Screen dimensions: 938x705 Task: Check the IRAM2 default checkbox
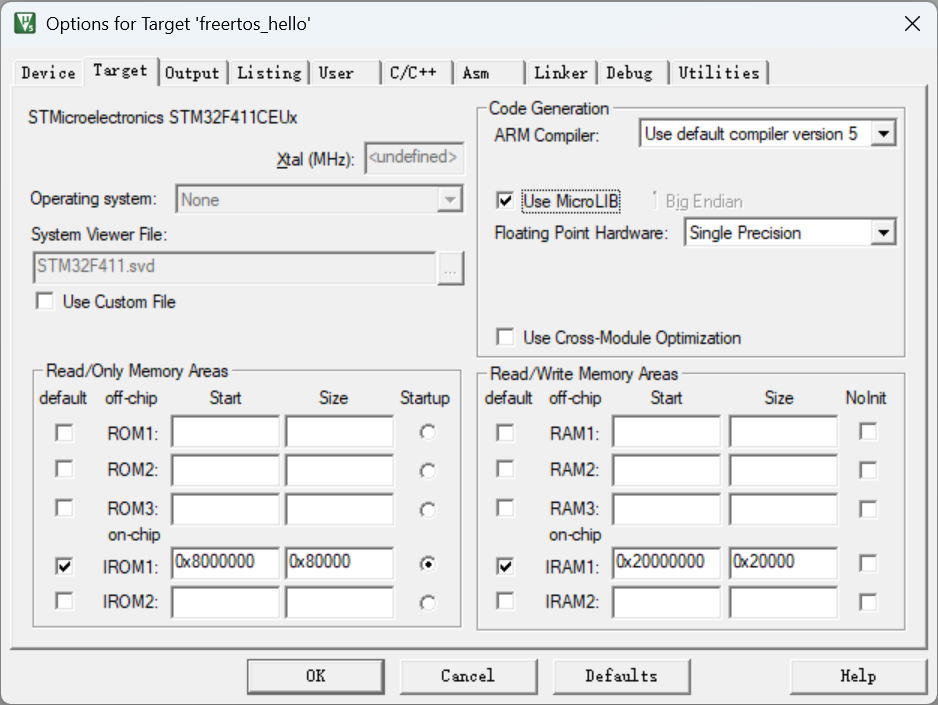[x=505, y=600]
